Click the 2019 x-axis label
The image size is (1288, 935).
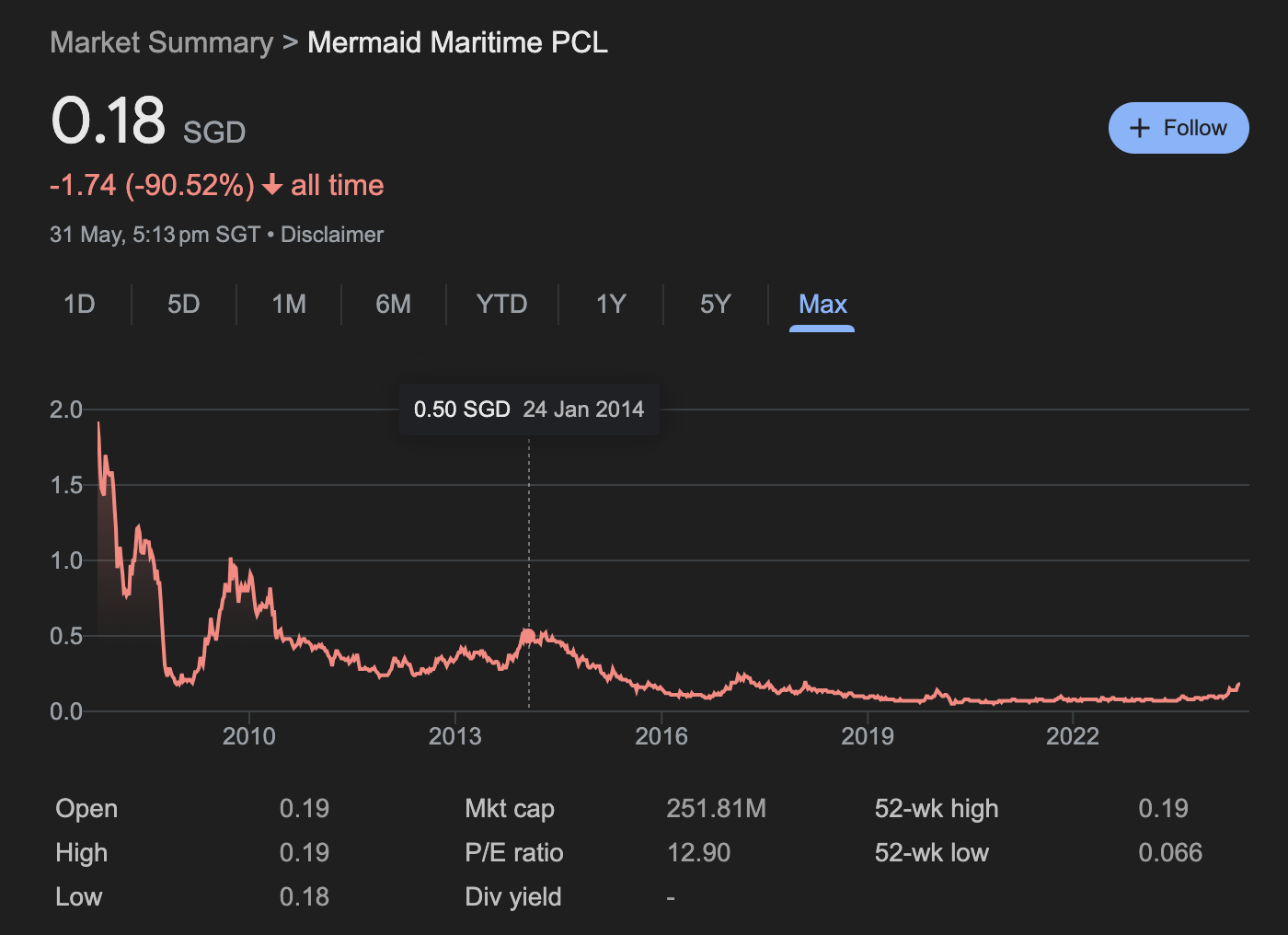pos(867,736)
